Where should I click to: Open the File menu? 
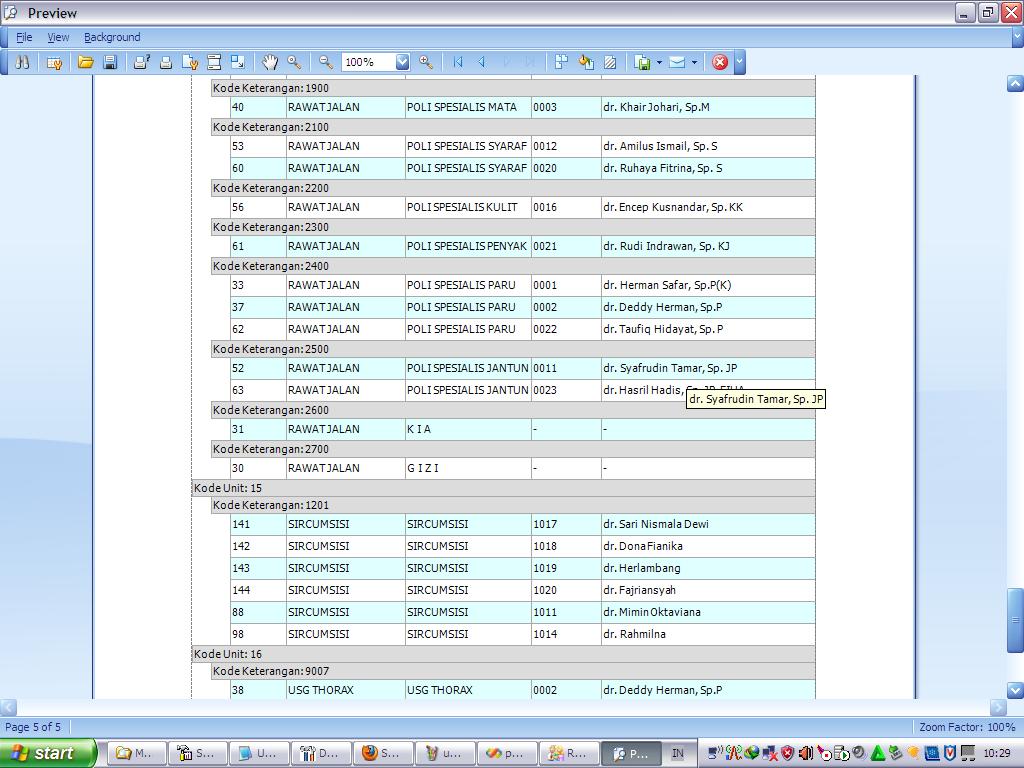pos(24,37)
